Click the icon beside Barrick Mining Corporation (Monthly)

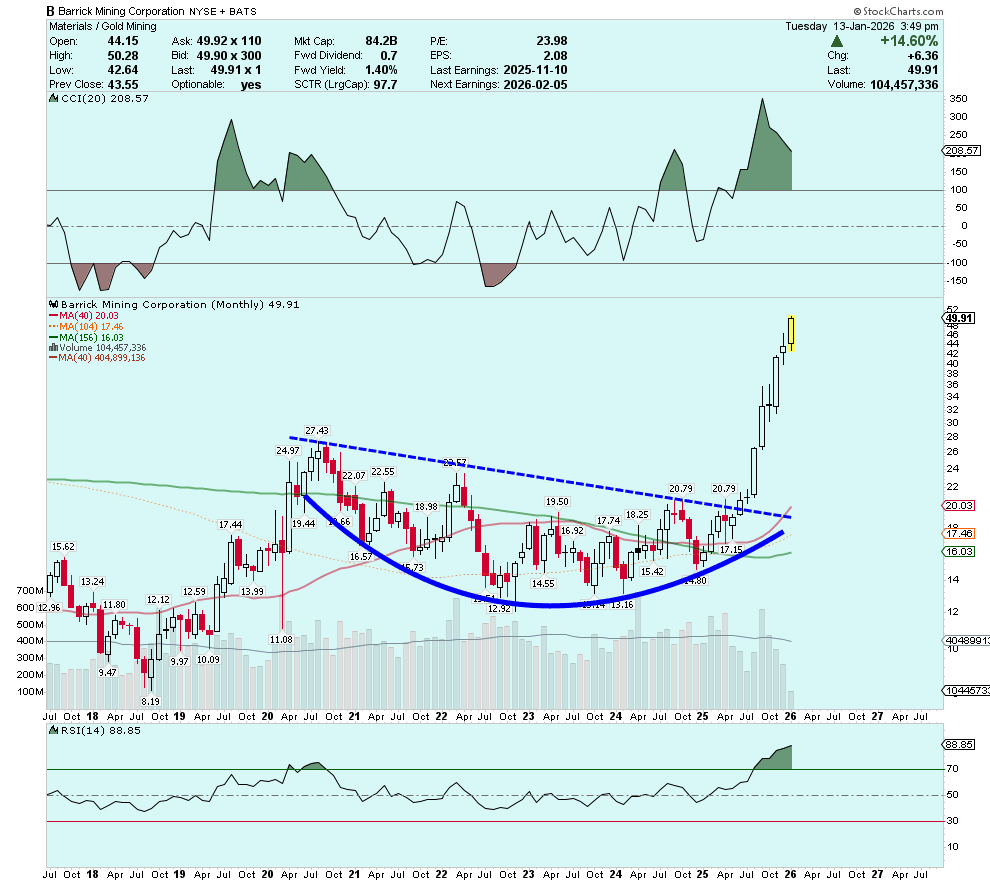[x=54, y=304]
